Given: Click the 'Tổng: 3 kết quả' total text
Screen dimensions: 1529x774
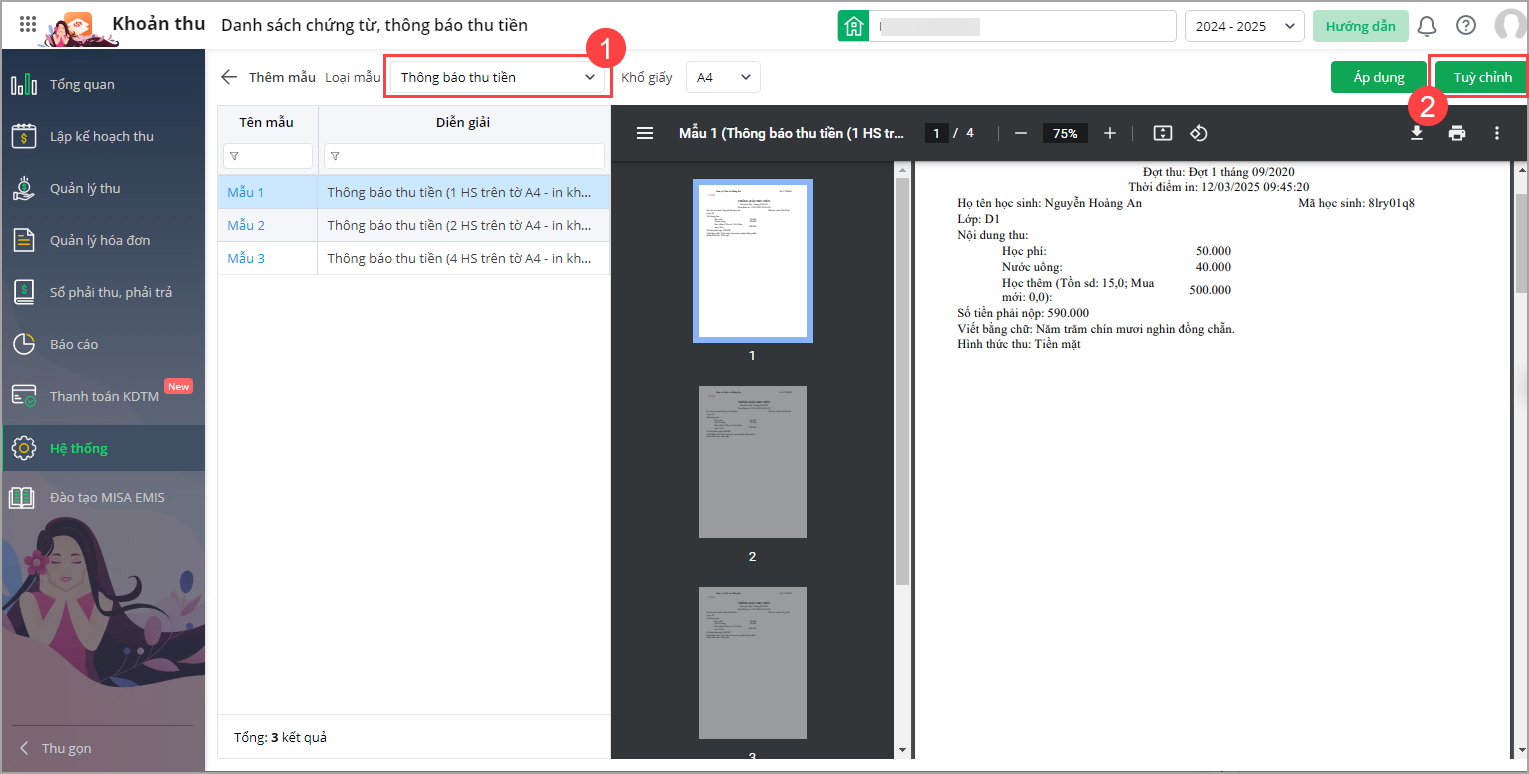Looking at the screenshot, I should pyautogui.click(x=281, y=738).
